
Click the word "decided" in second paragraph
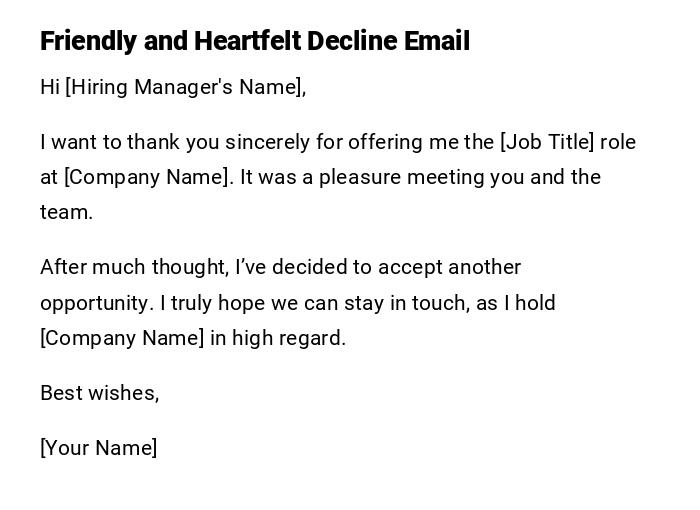(x=315, y=267)
